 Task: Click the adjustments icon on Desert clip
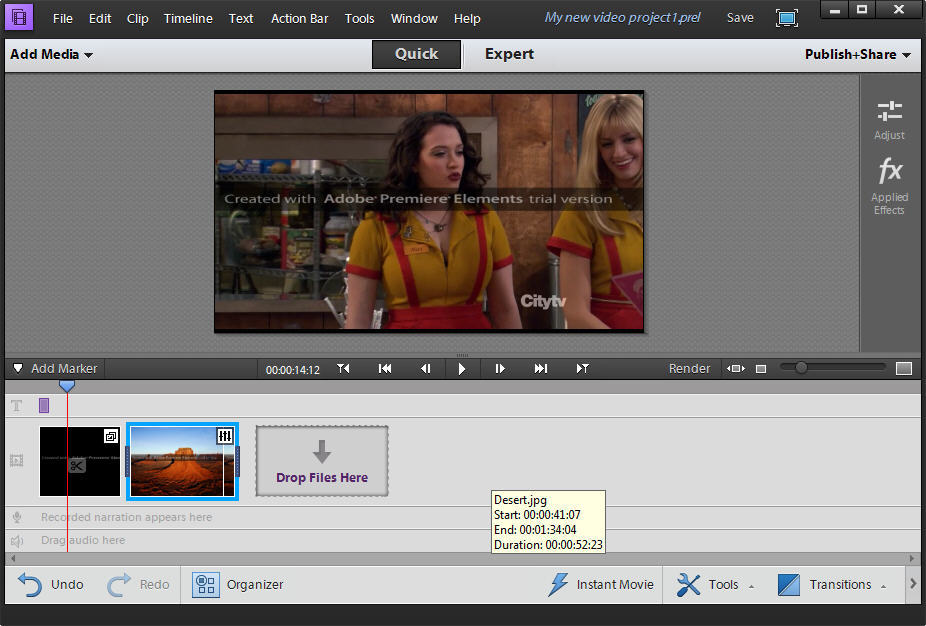225,436
